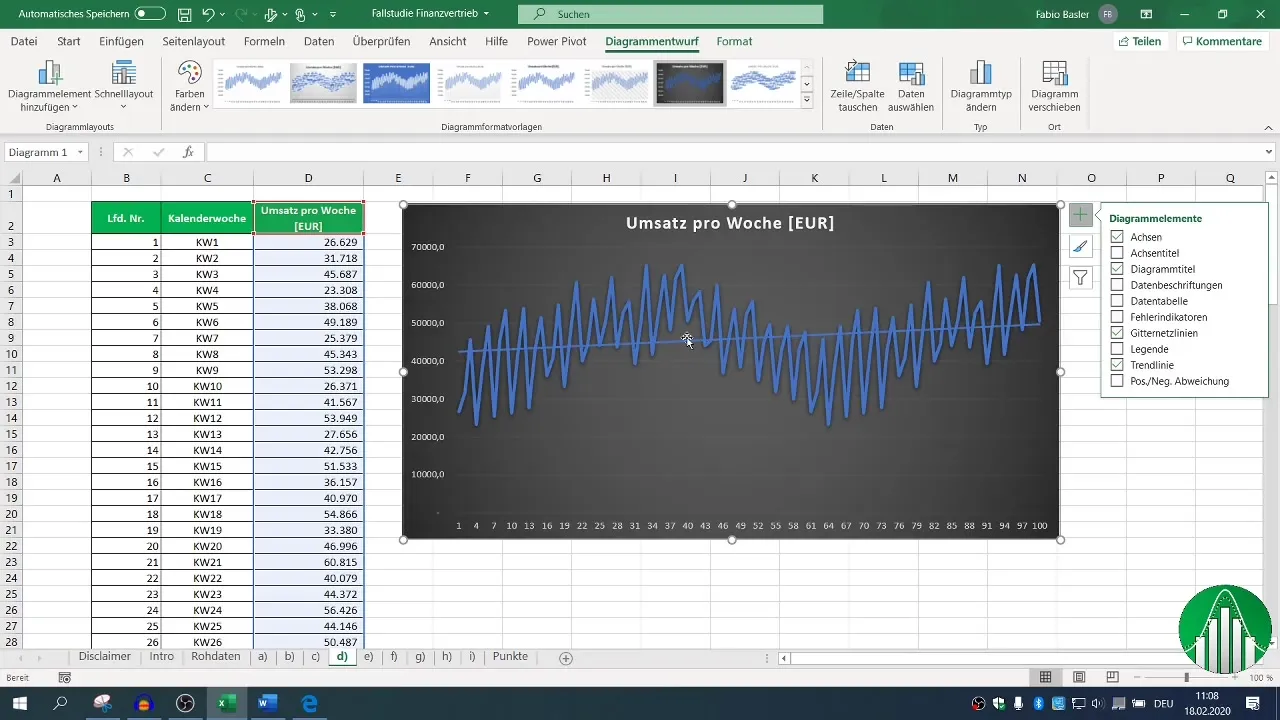Open Farben ändern palette
1280x720 pixels.
tap(189, 87)
